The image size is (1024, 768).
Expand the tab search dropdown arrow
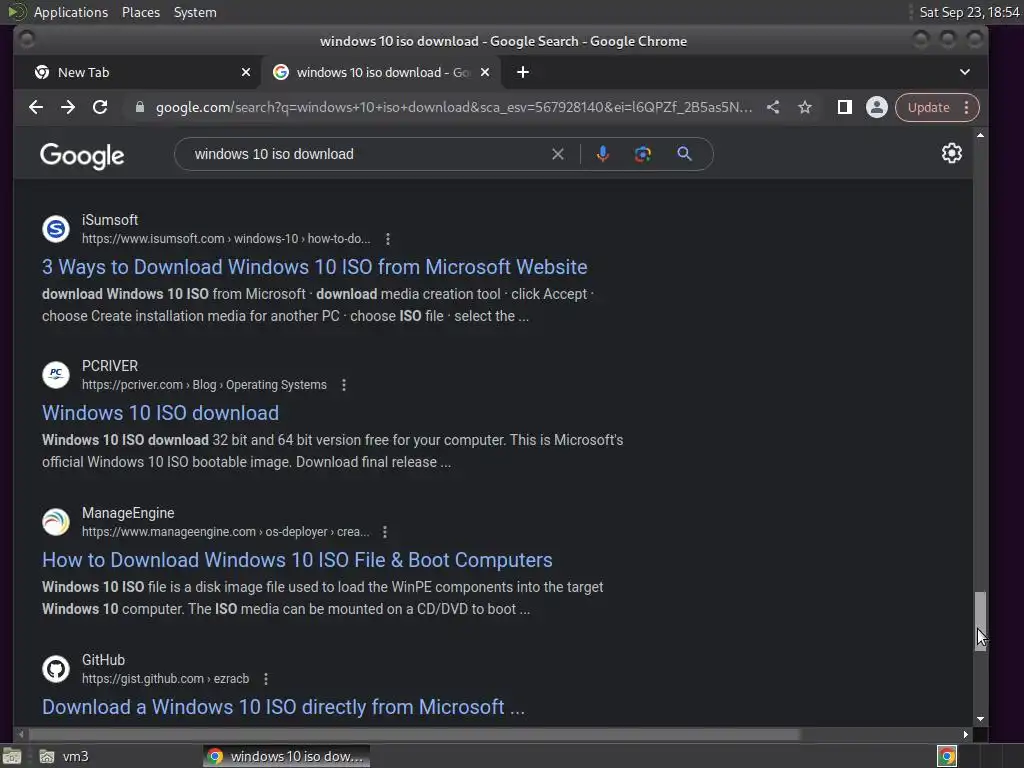coord(965,72)
